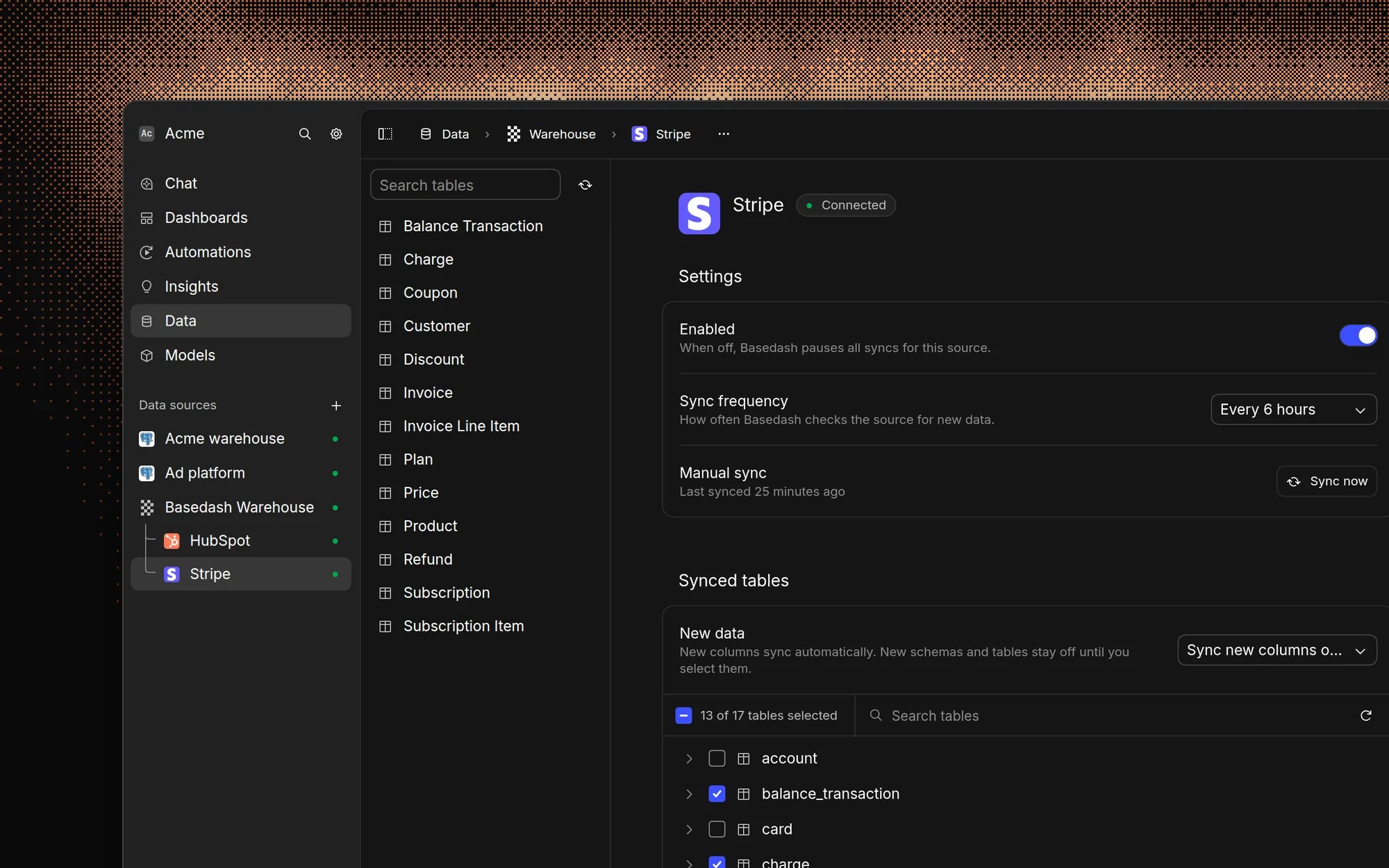Open the Subscription Item table
Viewport: 1389px width, 868px height.
(485, 626)
